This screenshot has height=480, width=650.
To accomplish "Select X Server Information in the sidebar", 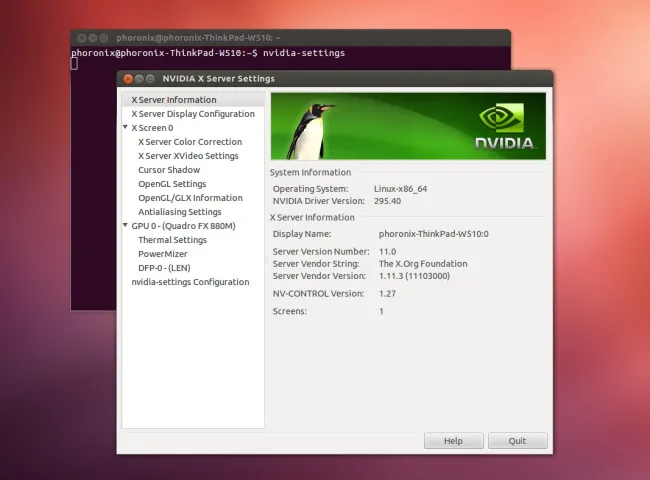I will 173,100.
